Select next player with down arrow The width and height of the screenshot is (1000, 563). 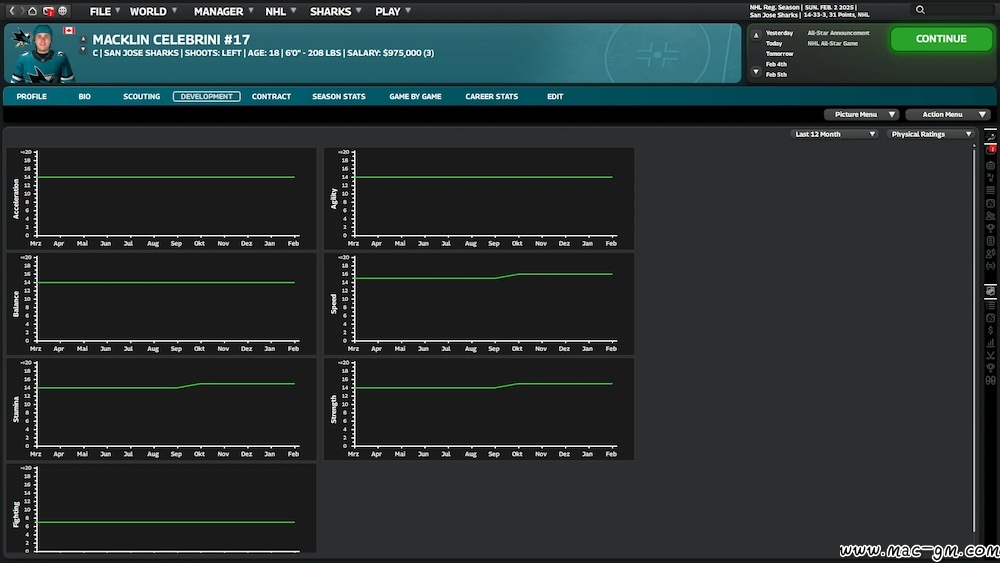(83, 49)
